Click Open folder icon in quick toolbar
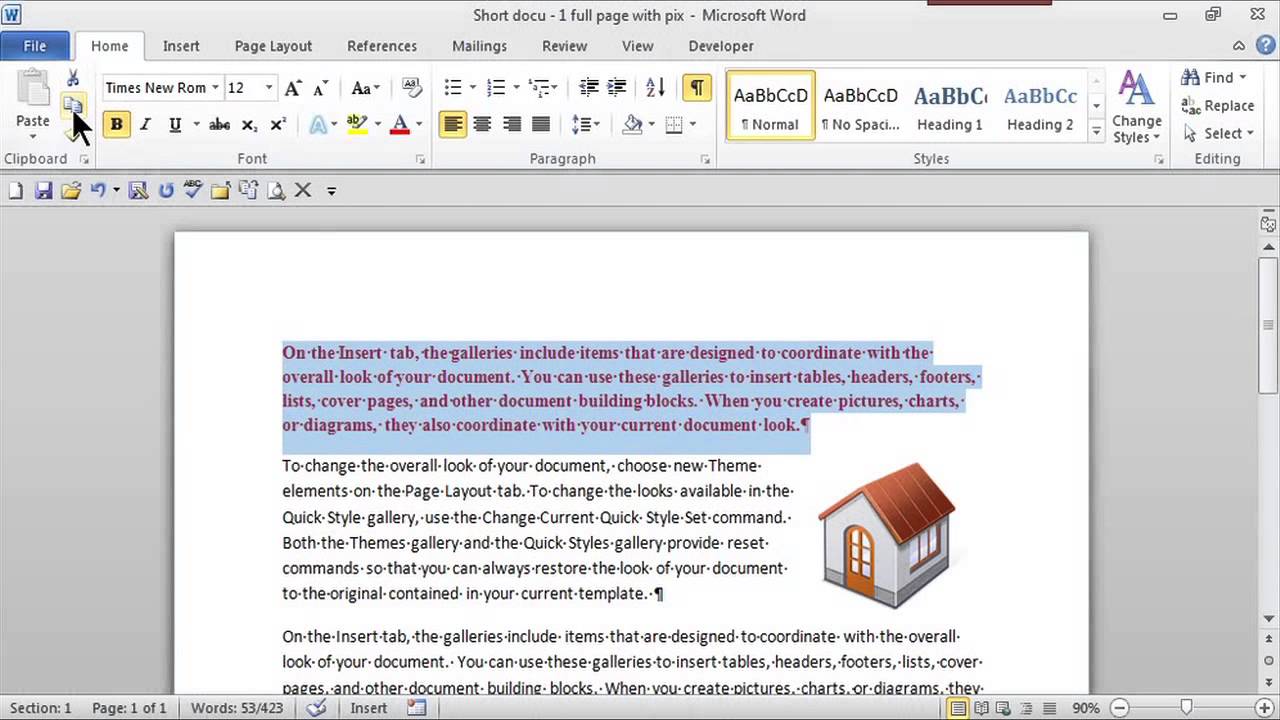This screenshot has width=1280, height=720. click(x=71, y=190)
